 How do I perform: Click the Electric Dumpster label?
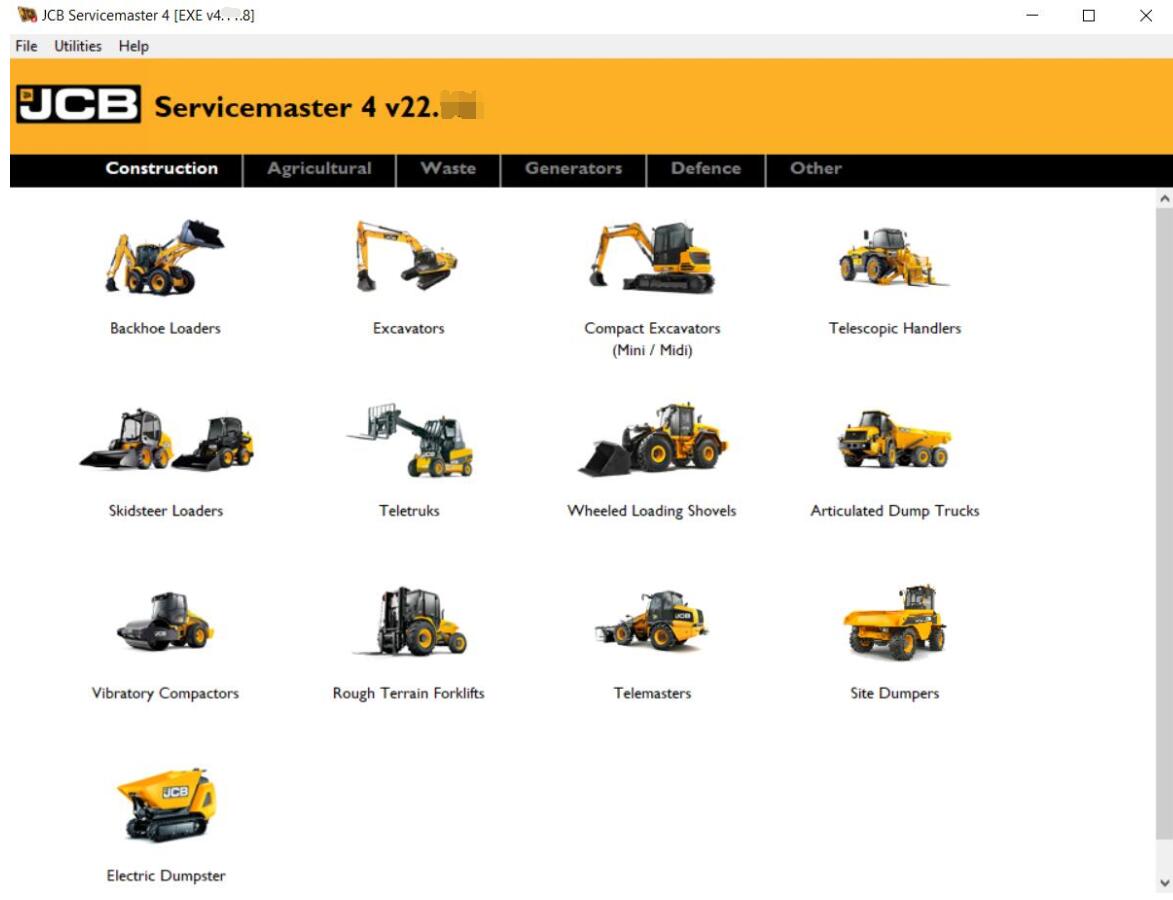coord(165,876)
